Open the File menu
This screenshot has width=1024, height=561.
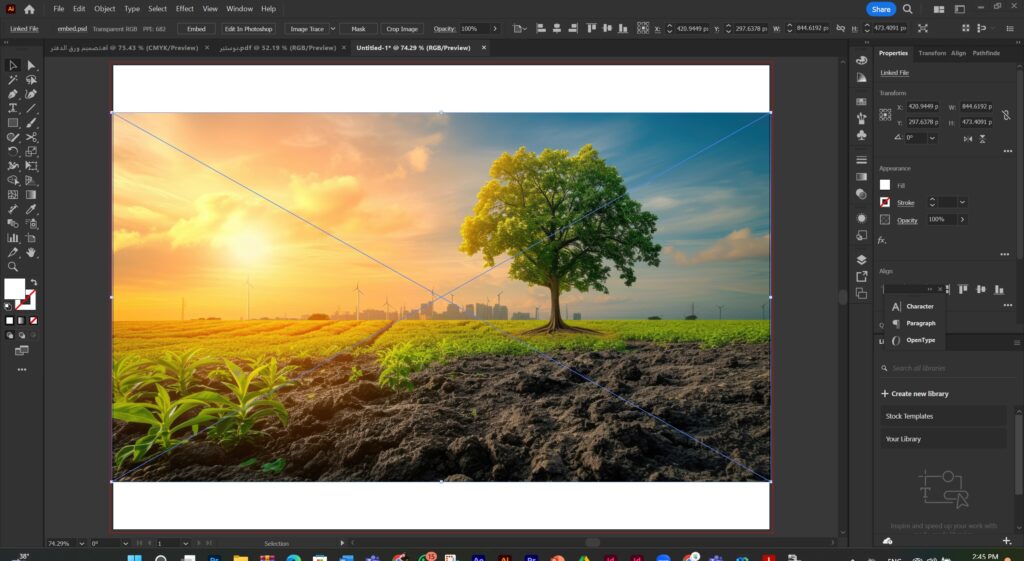click(59, 9)
